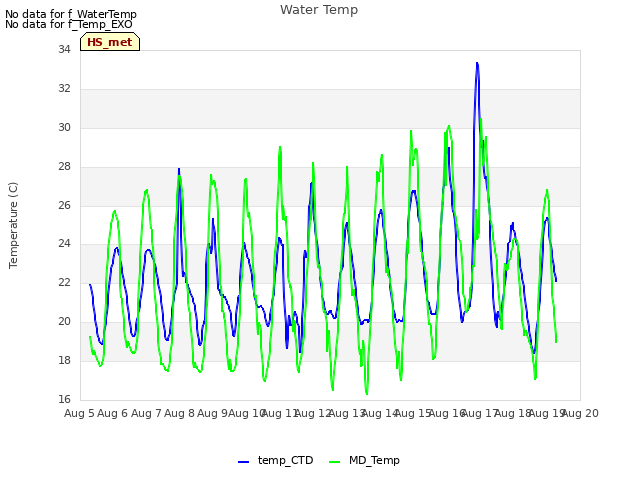640x480 pixels.
Task: Click the y-axis value 16
Action: point(64,399)
